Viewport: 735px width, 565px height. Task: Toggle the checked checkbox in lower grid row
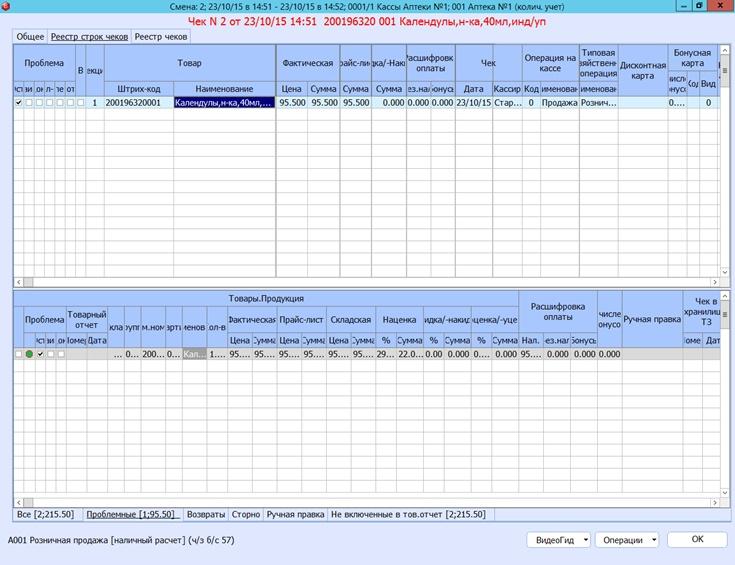pyautogui.click(x=40, y=354)
